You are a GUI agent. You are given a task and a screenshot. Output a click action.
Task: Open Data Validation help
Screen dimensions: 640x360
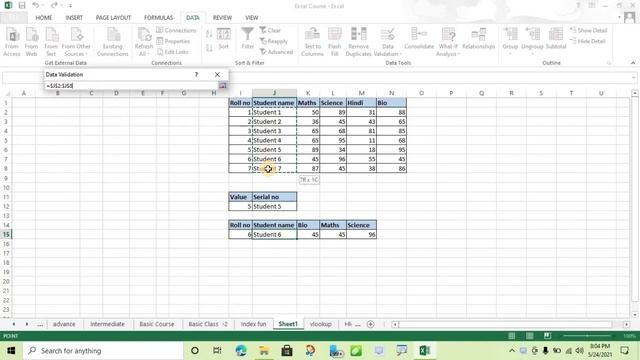click(x=196, y=74)
